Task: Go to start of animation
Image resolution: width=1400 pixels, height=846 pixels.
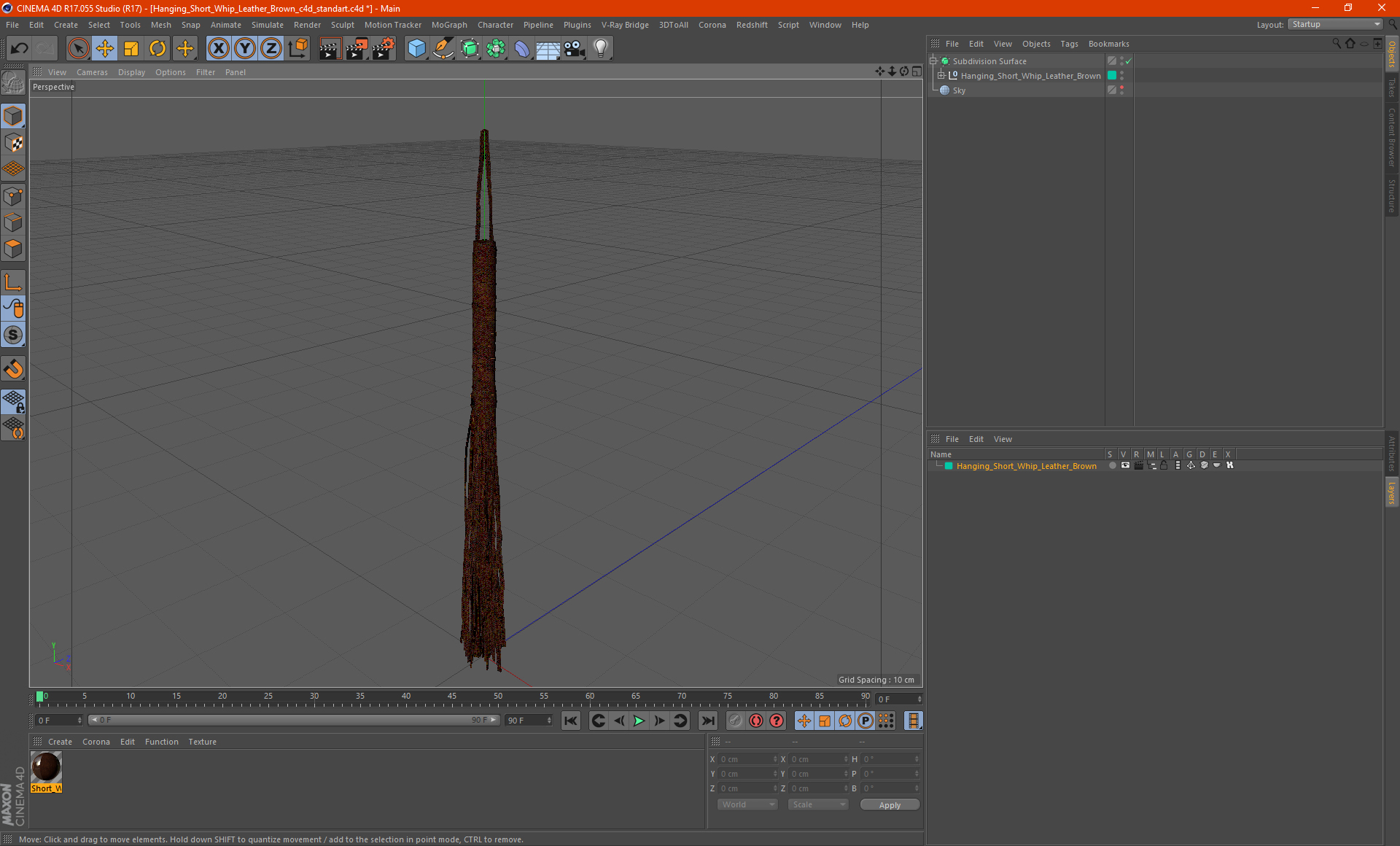Action: [571, 721]
